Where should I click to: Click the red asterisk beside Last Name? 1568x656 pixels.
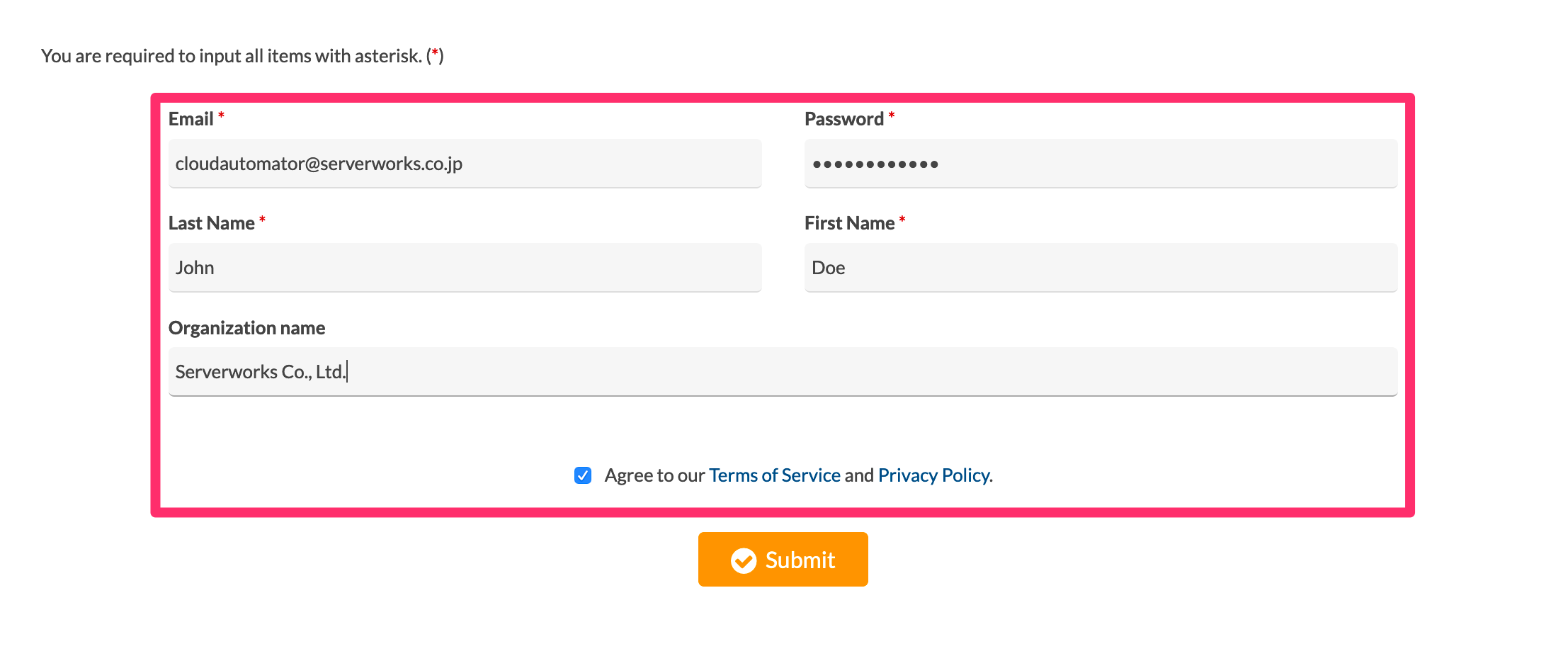pyautogui.click(x=262, y=219)
